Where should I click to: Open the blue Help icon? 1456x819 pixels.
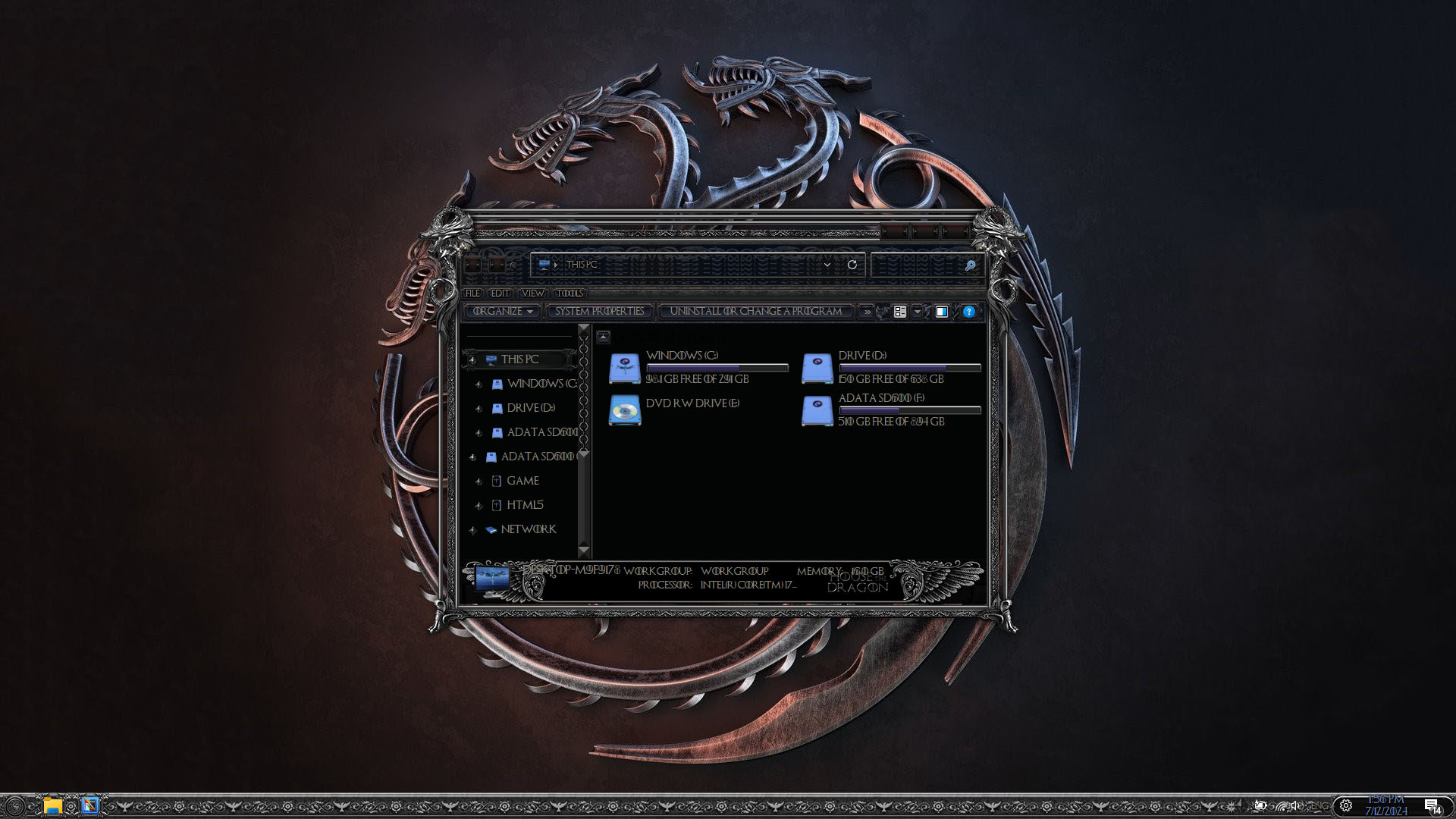(968, 312)
